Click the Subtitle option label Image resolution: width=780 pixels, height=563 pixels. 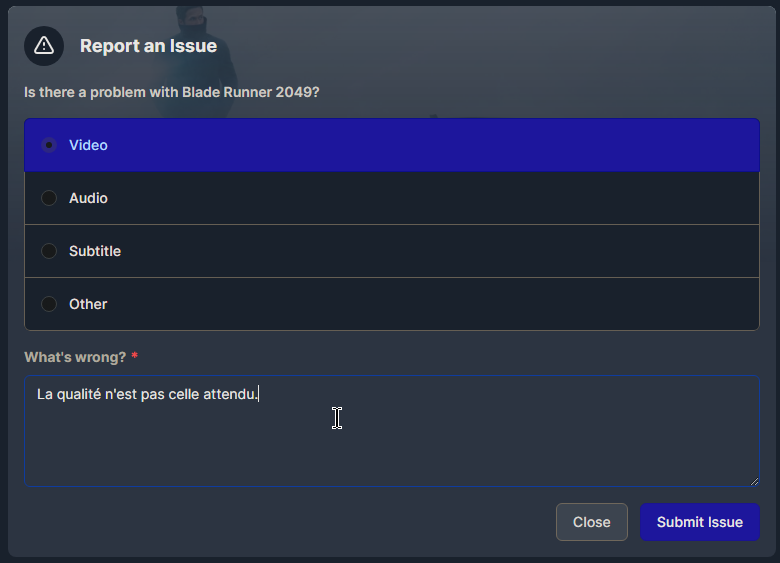coord(95,251)
